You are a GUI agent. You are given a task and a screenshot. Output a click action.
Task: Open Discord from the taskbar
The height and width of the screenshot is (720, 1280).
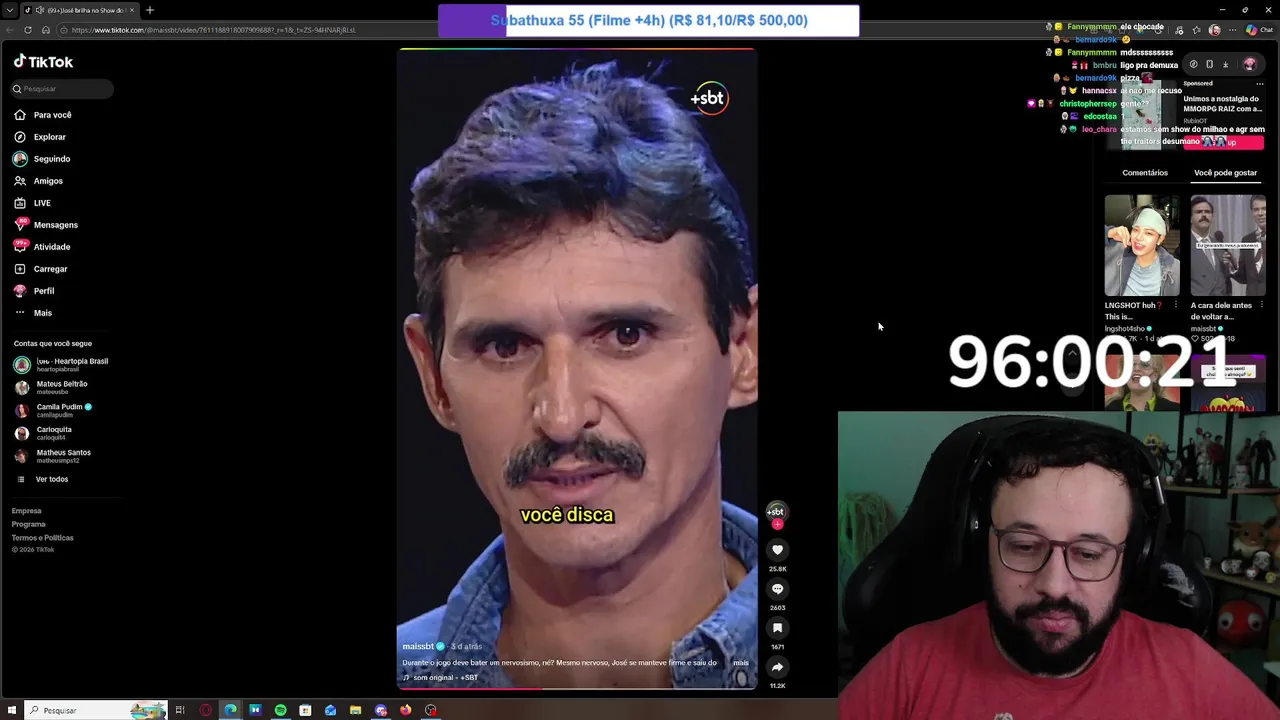tap(381, 710)
